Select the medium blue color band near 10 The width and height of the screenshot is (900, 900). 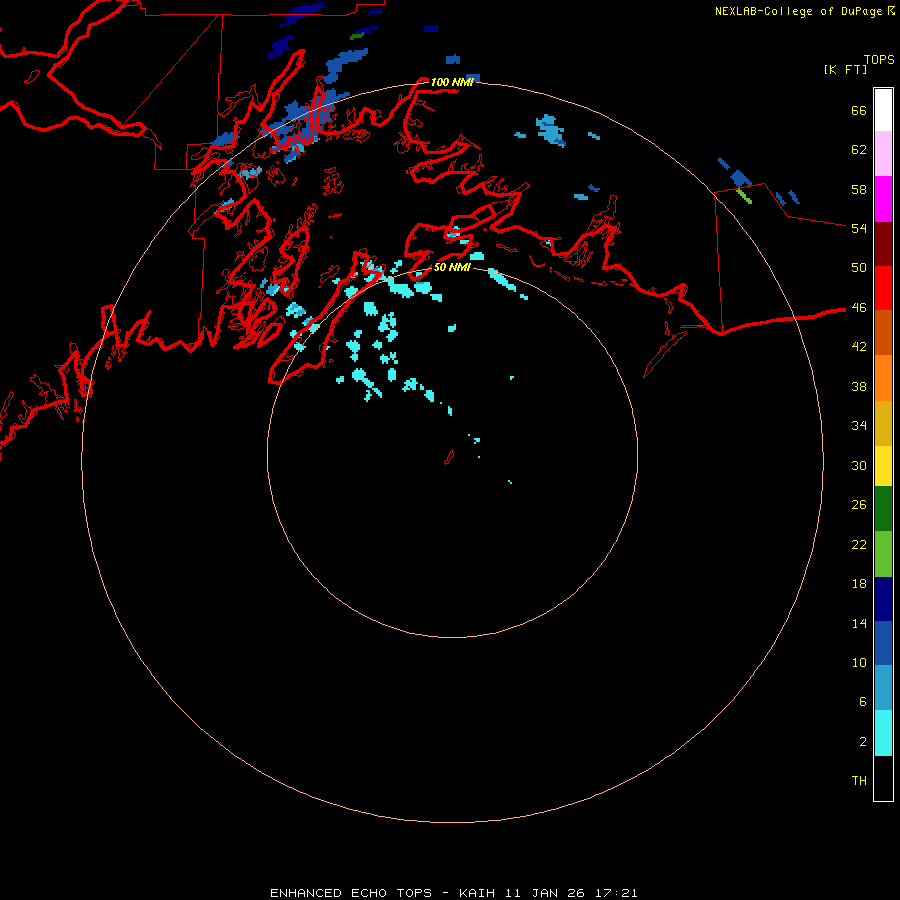(x=883, y=643)
